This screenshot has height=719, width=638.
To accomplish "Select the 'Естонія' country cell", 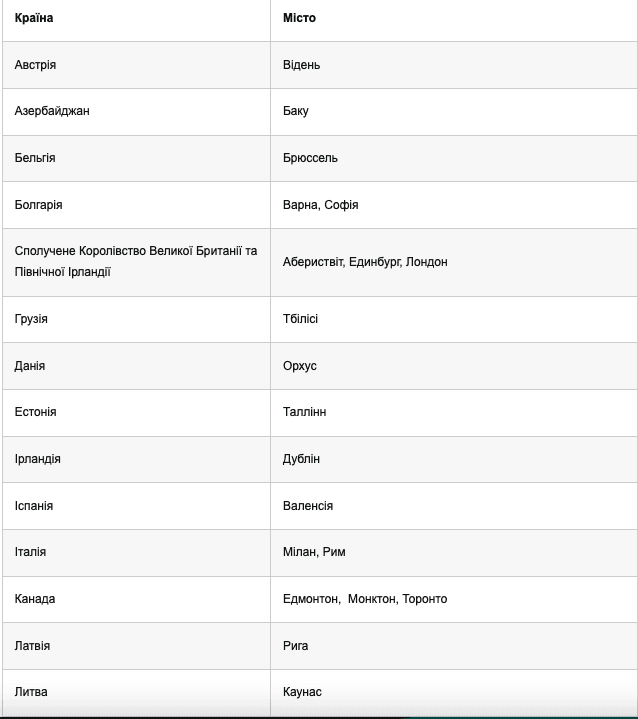I will point(36,412).
